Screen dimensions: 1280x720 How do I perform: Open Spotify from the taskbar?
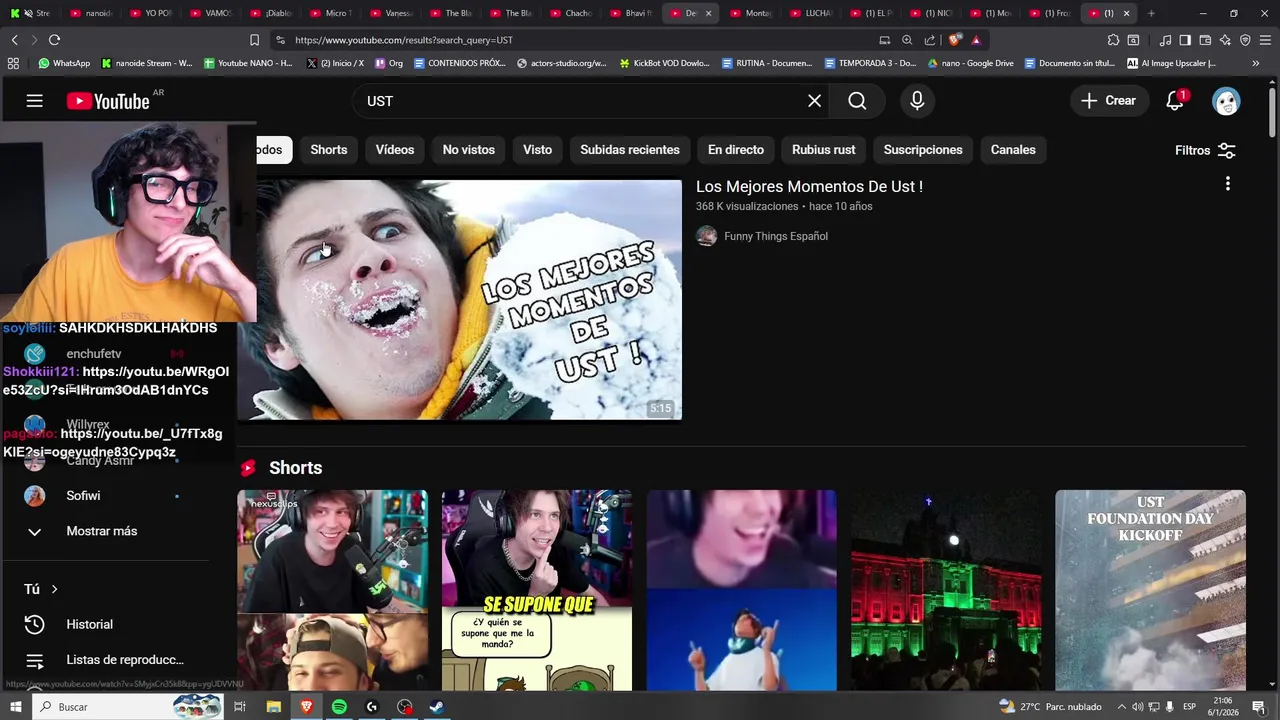[339, 707]
